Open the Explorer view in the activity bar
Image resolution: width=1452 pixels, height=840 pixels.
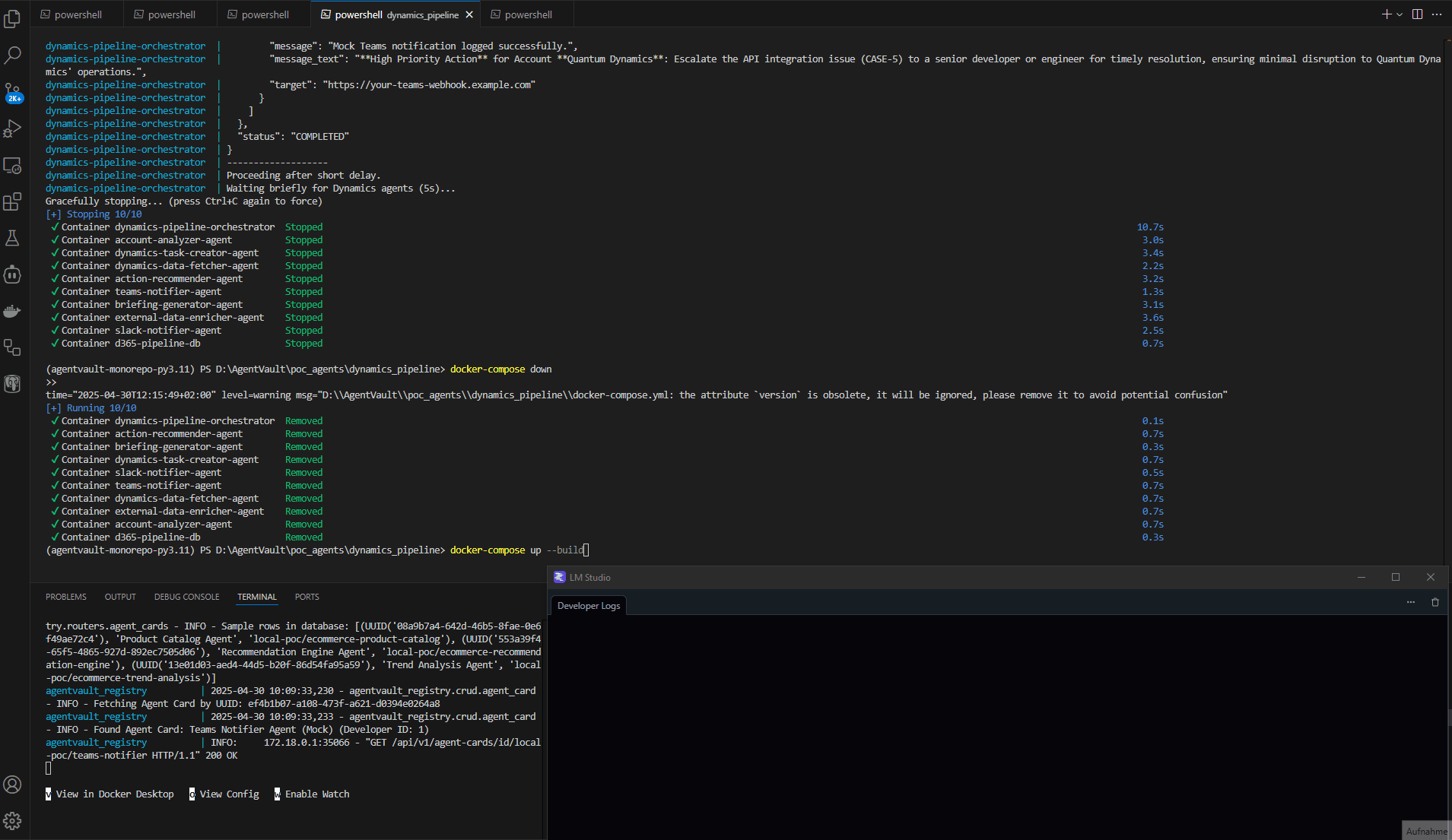point(12,18)
